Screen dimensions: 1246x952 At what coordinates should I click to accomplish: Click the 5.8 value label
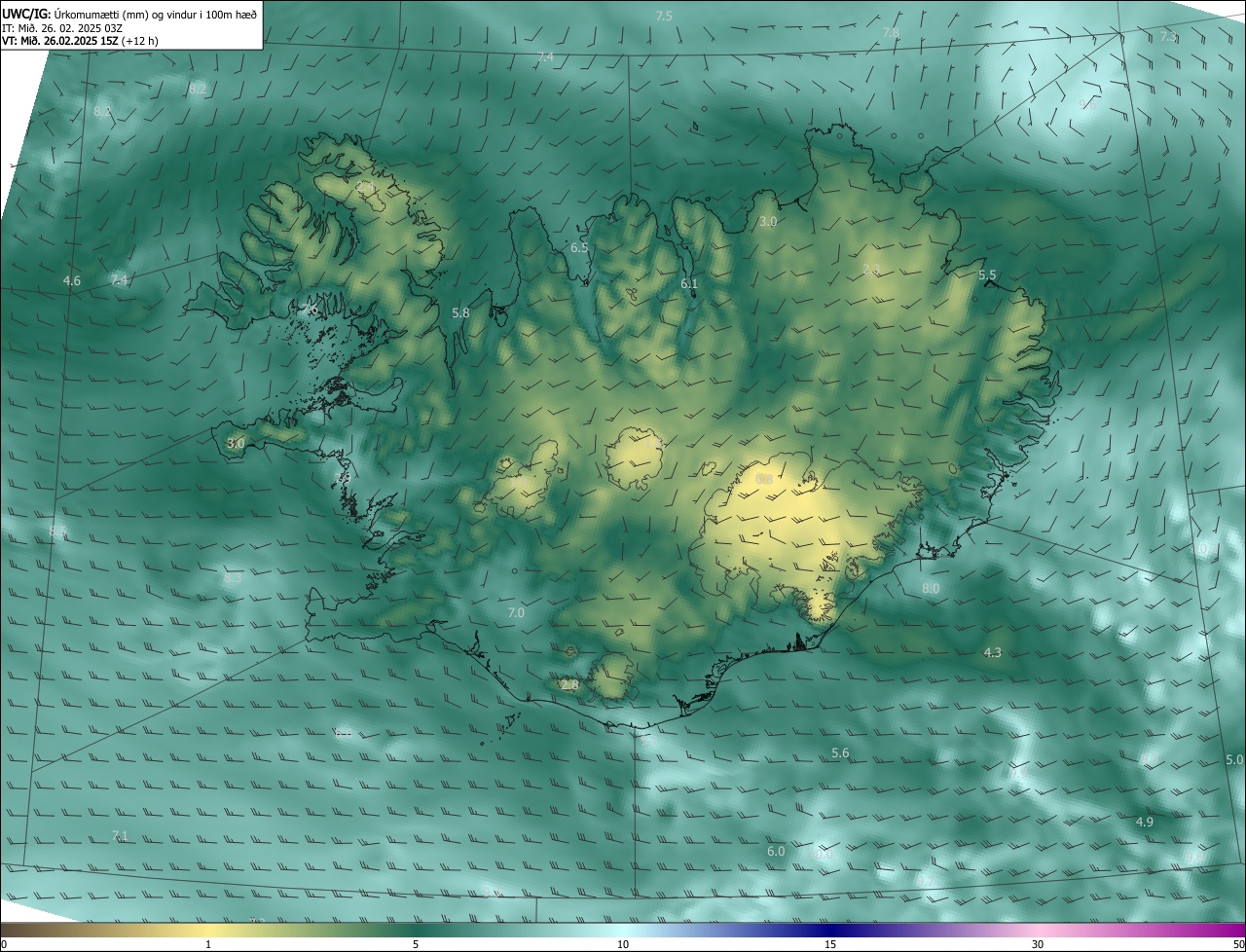pyautogui.click(x=461, y=313)
